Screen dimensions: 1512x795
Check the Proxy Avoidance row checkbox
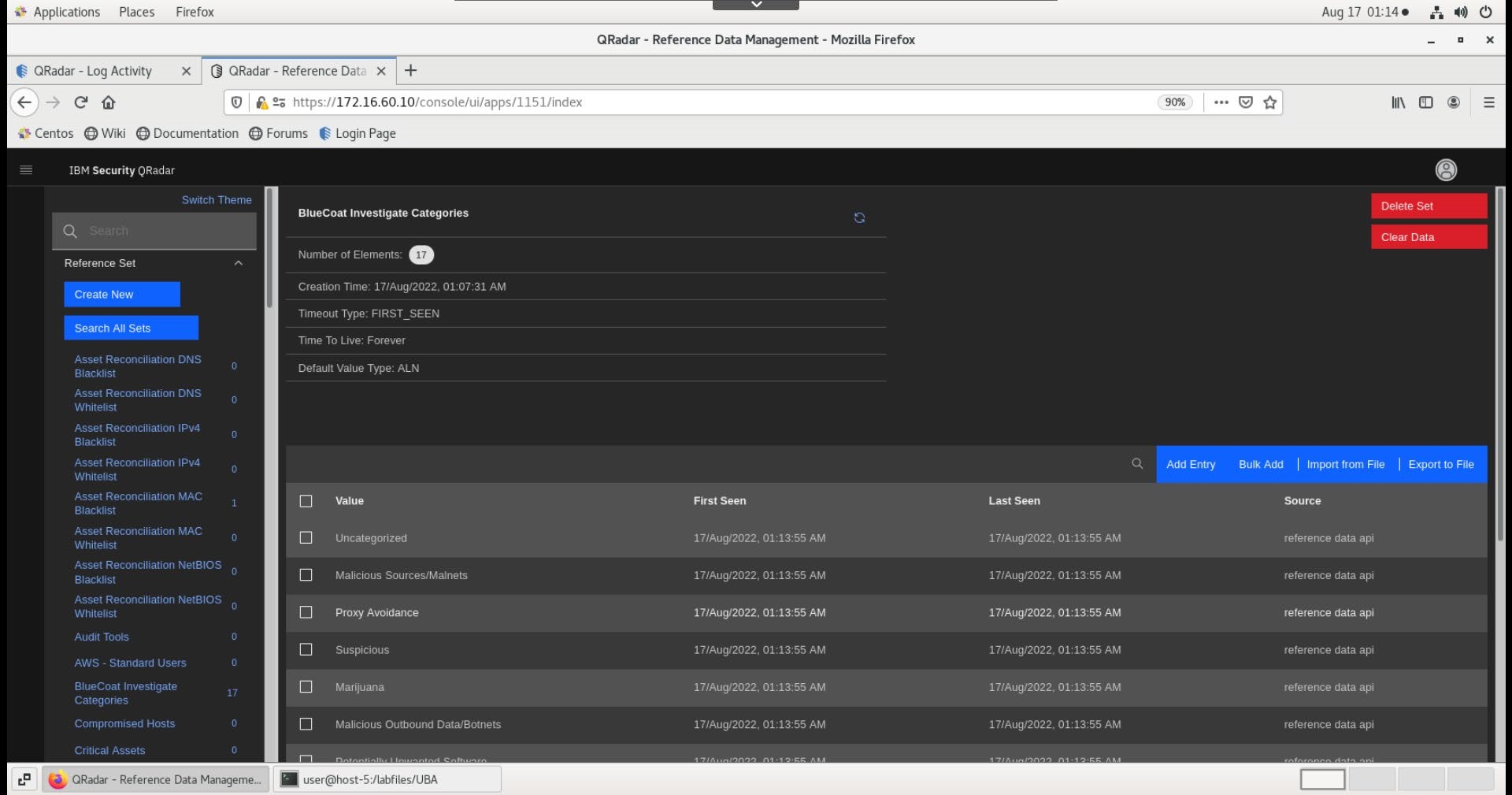pyautogui.click(x=306, y=612)
